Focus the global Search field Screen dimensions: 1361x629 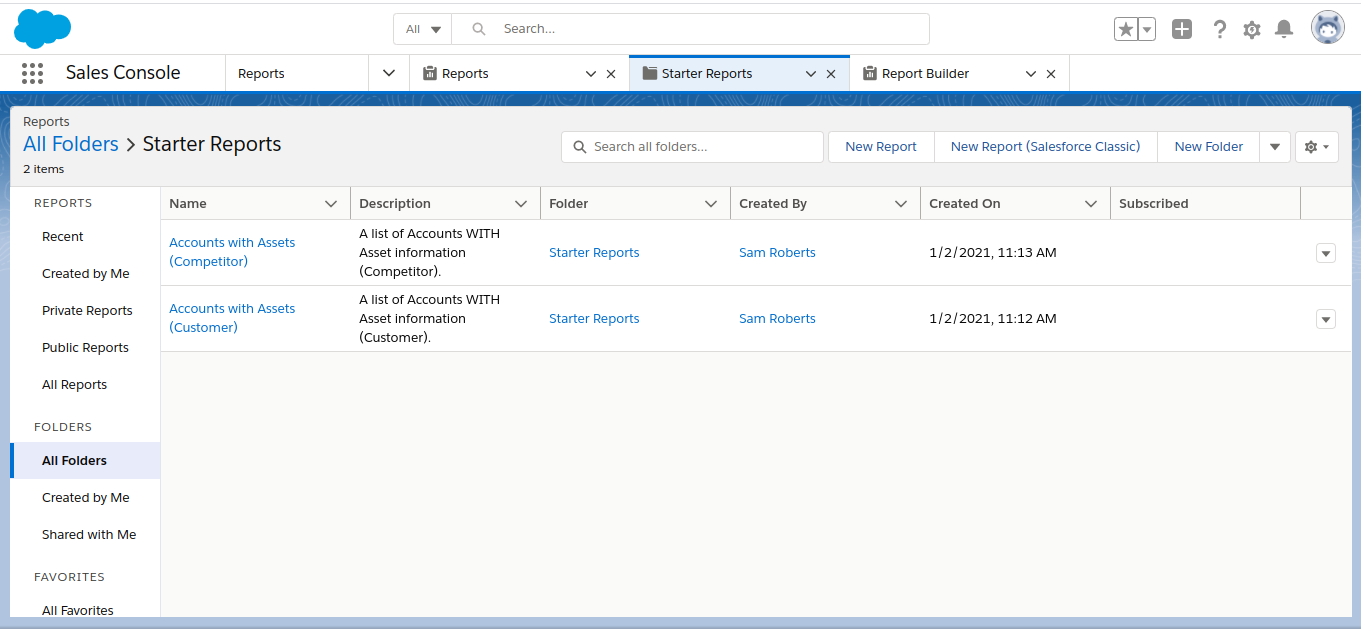(690, 29)
